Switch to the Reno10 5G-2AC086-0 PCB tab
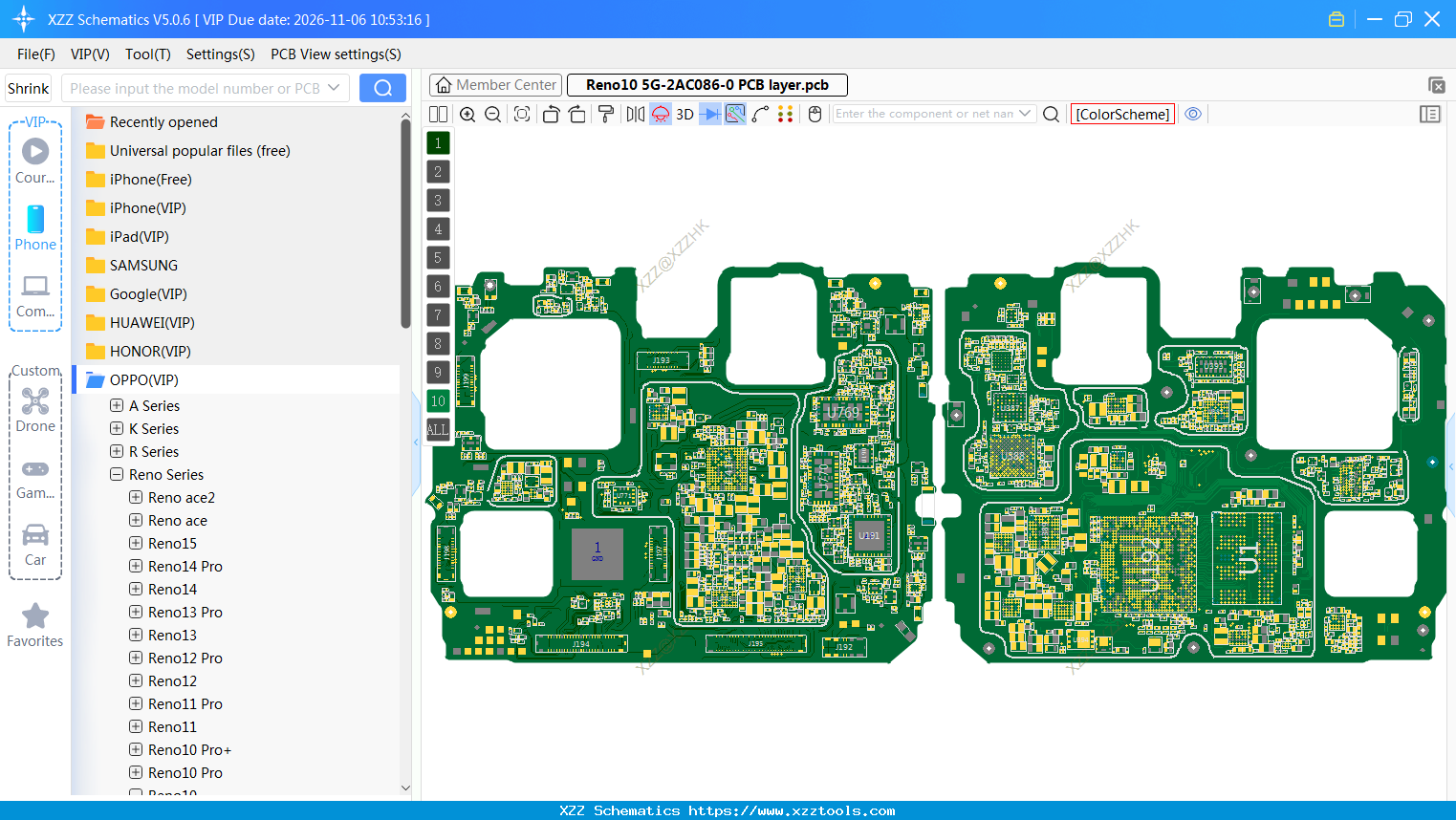The height and width of the screenshot is (820, 1456). [706, 84]
